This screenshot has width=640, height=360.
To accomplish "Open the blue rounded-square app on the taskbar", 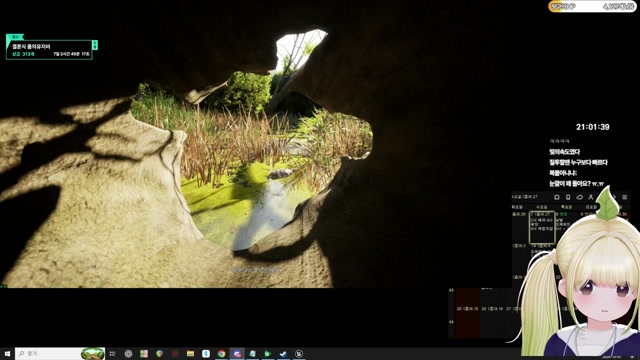I will (x=206, y=353).
